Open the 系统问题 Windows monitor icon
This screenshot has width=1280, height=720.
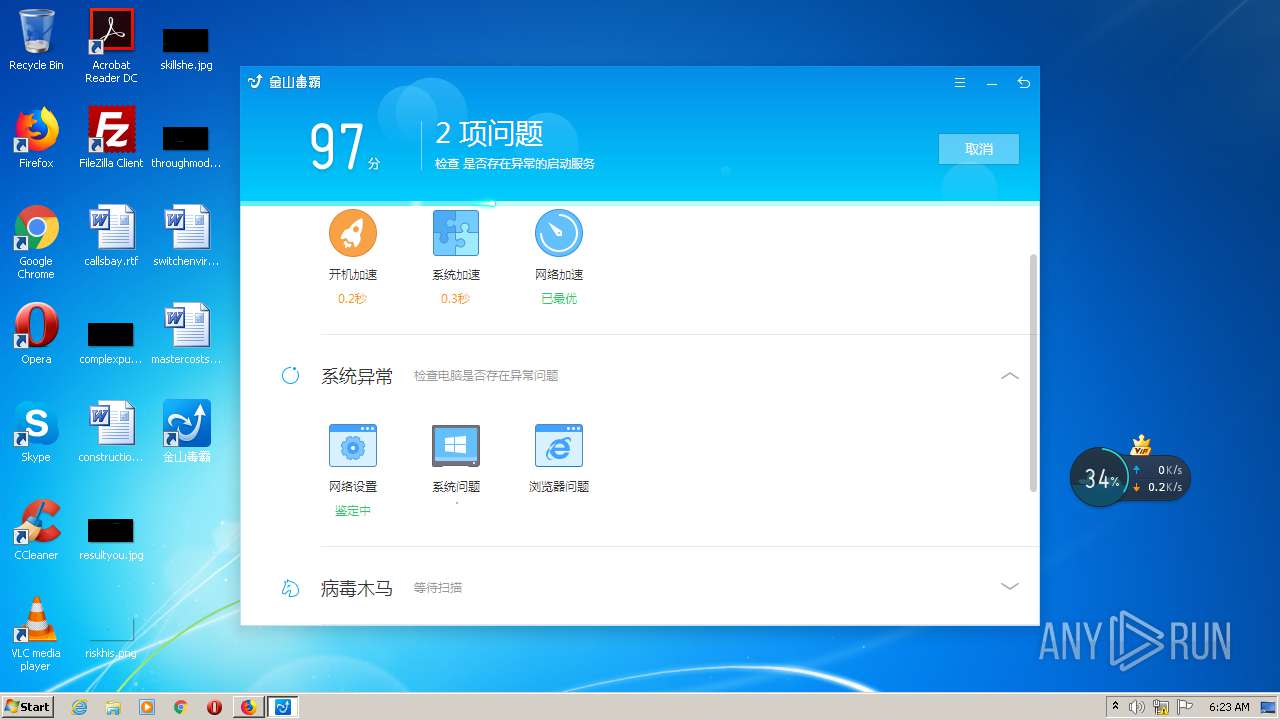pyautogui.click(x=456, y=445)
